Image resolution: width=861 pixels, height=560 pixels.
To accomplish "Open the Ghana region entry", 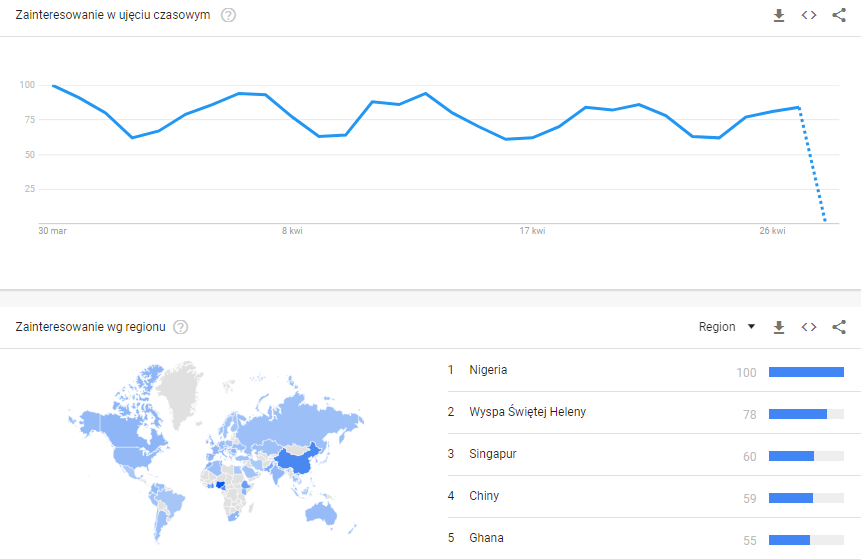I will click(486, 538).
